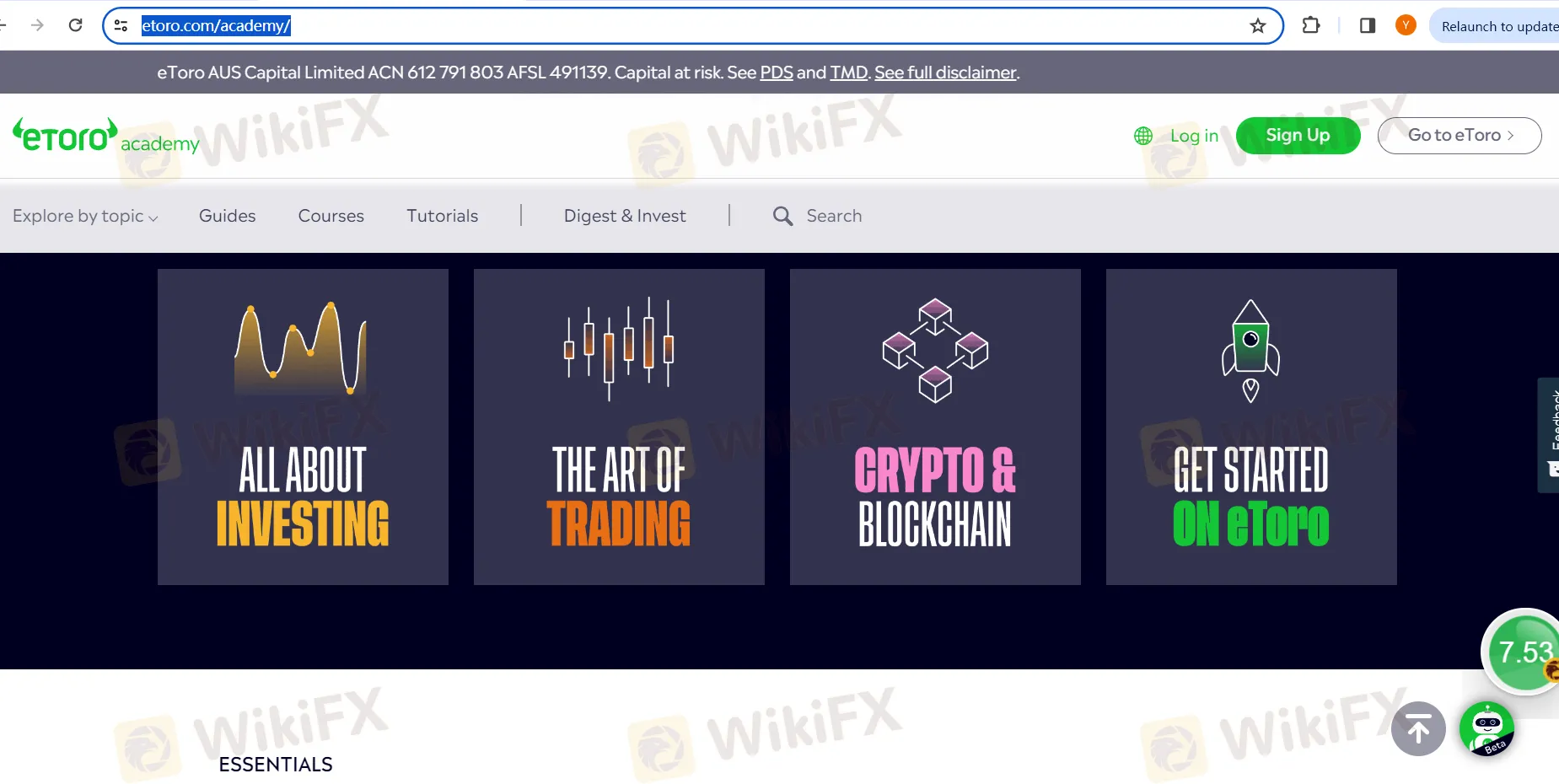Open the Get Started on eToro card
1559x784 pixels.
[1251, 427]
